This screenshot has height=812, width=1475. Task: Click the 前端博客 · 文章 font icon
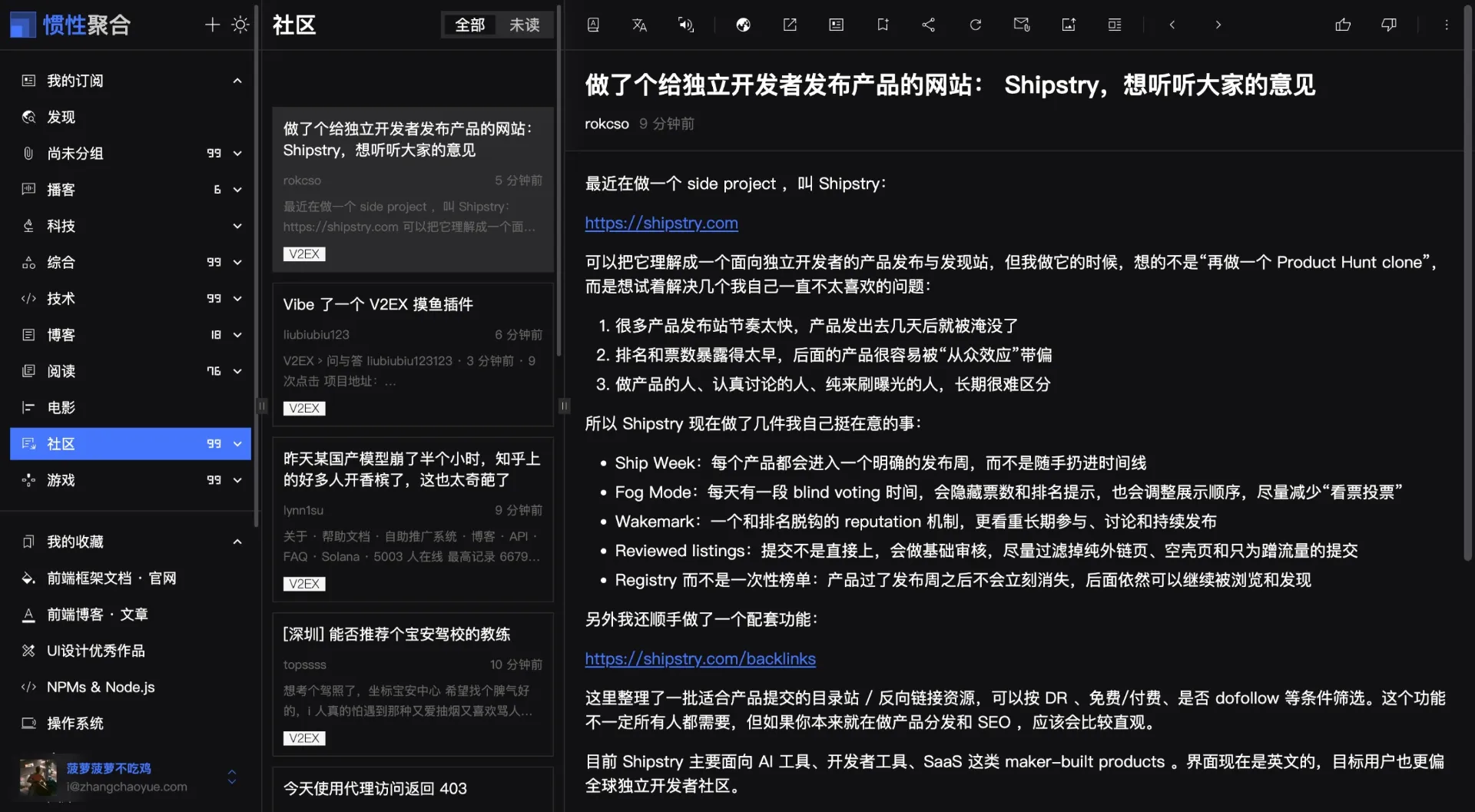(28, 615)
